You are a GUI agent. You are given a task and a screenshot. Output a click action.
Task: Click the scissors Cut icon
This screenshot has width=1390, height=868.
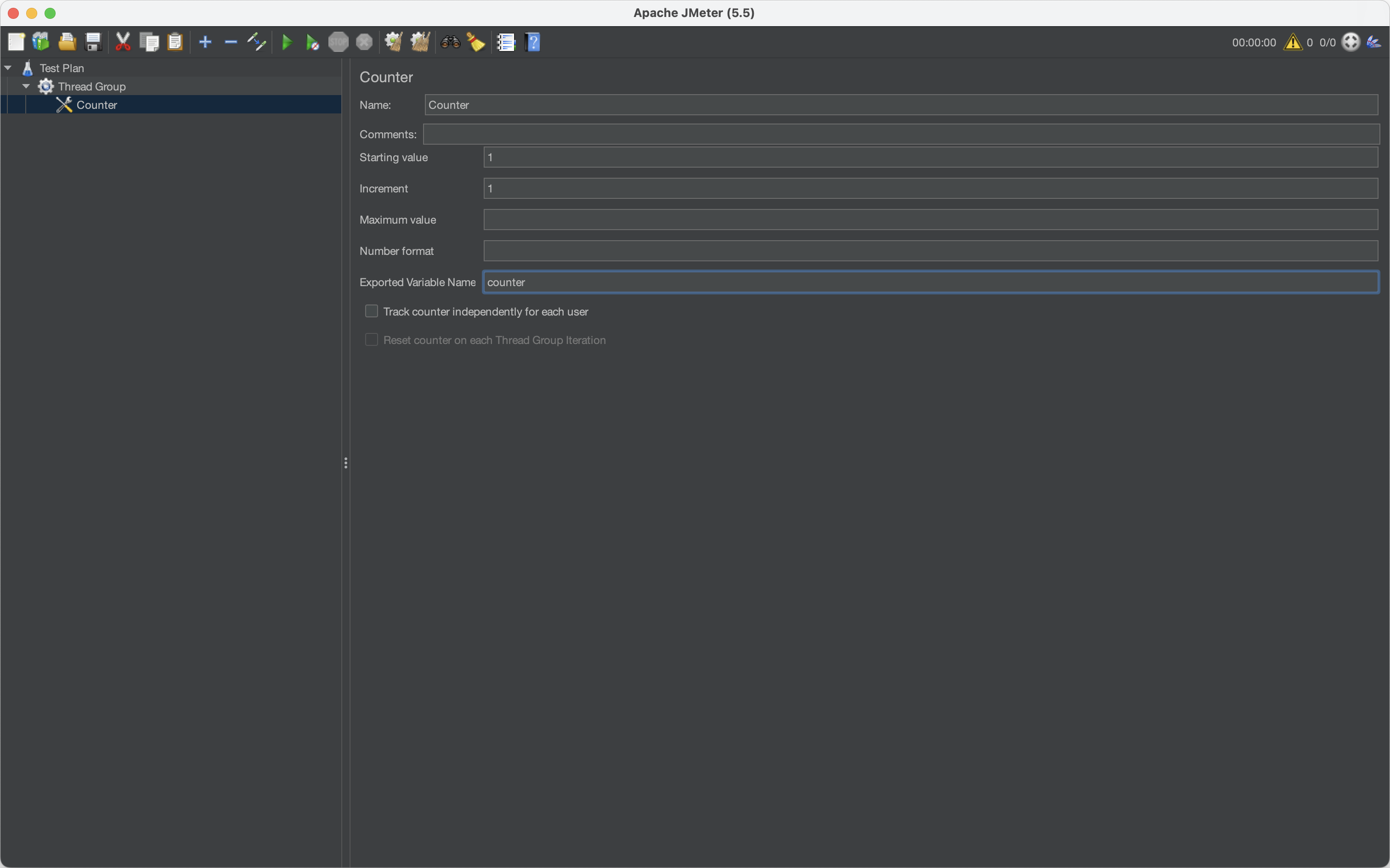pyautogui.click(x=123, y=42)
